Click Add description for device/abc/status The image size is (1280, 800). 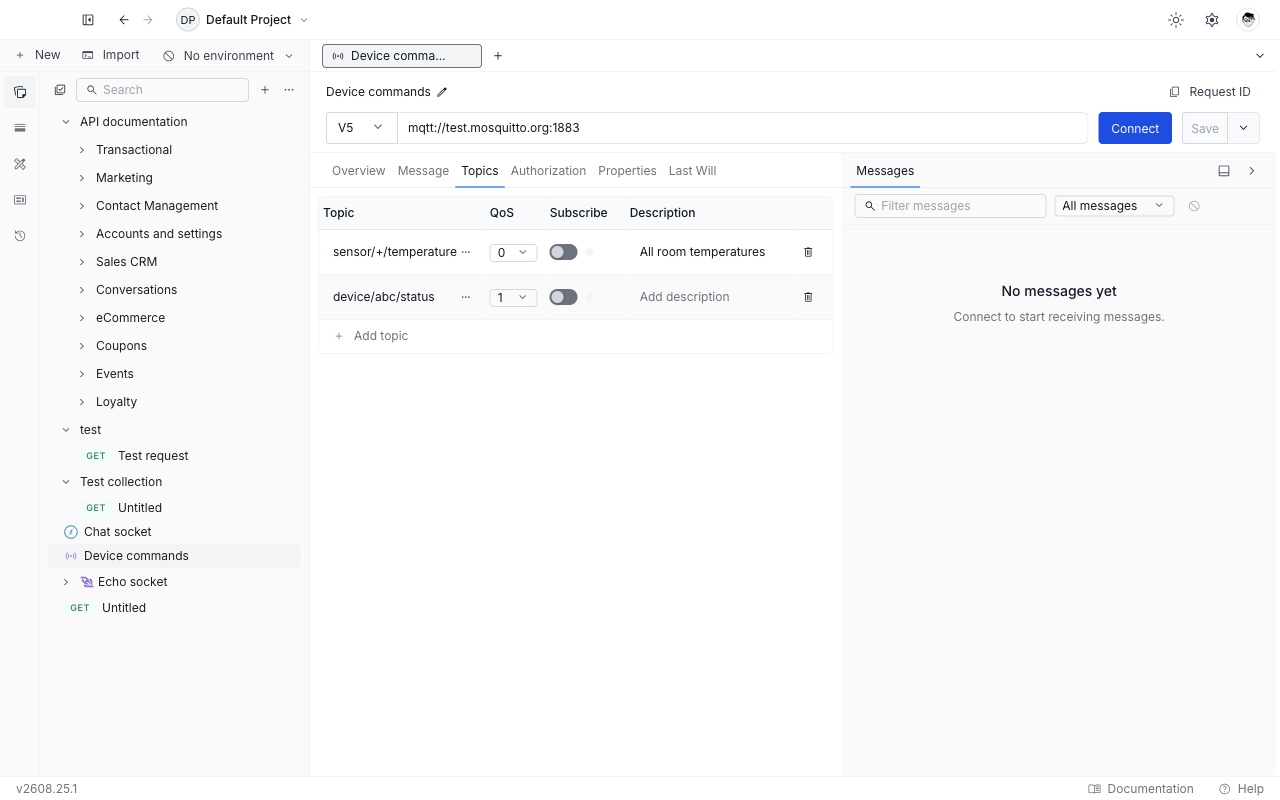[685, 297]
